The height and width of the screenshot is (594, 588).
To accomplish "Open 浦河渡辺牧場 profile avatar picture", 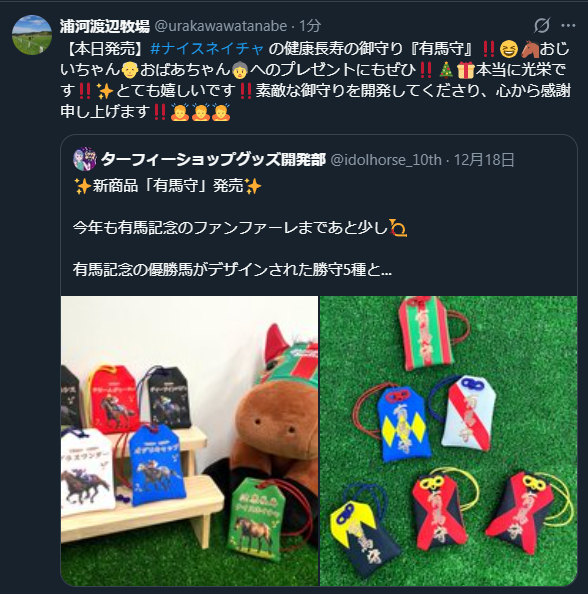I will click(32, 35).
